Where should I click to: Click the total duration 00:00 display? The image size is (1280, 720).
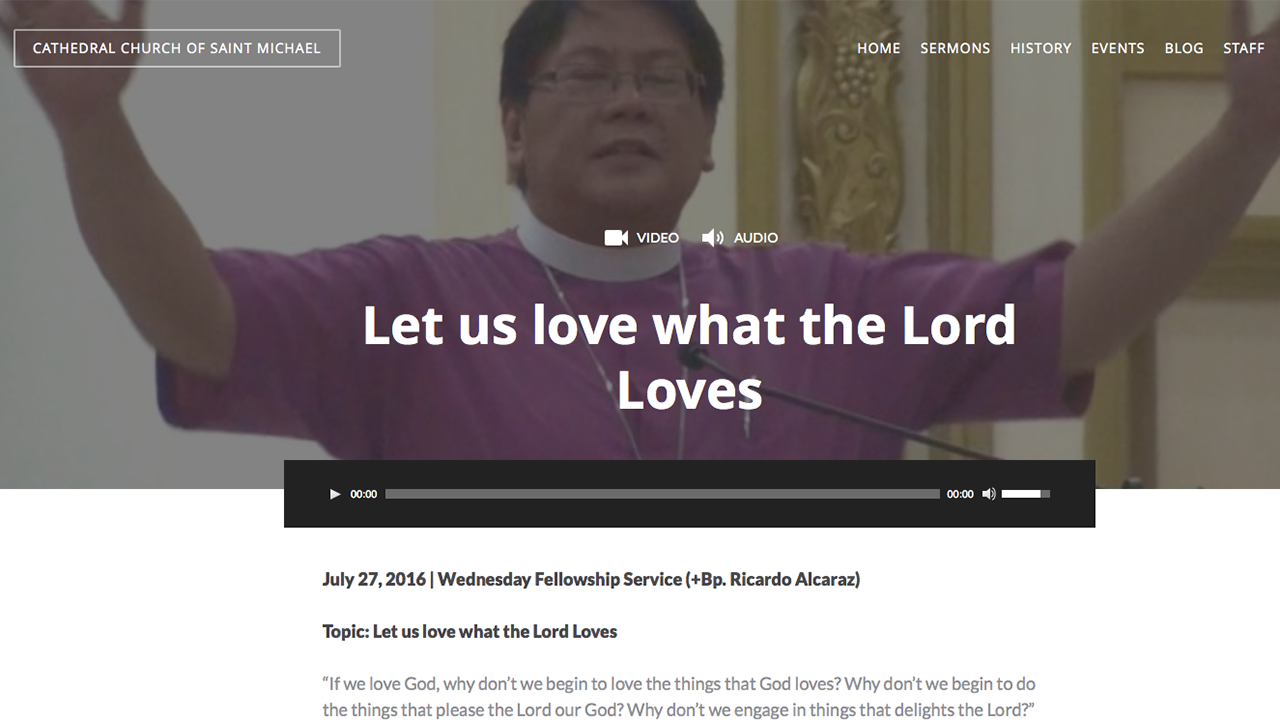pos(960,494)
